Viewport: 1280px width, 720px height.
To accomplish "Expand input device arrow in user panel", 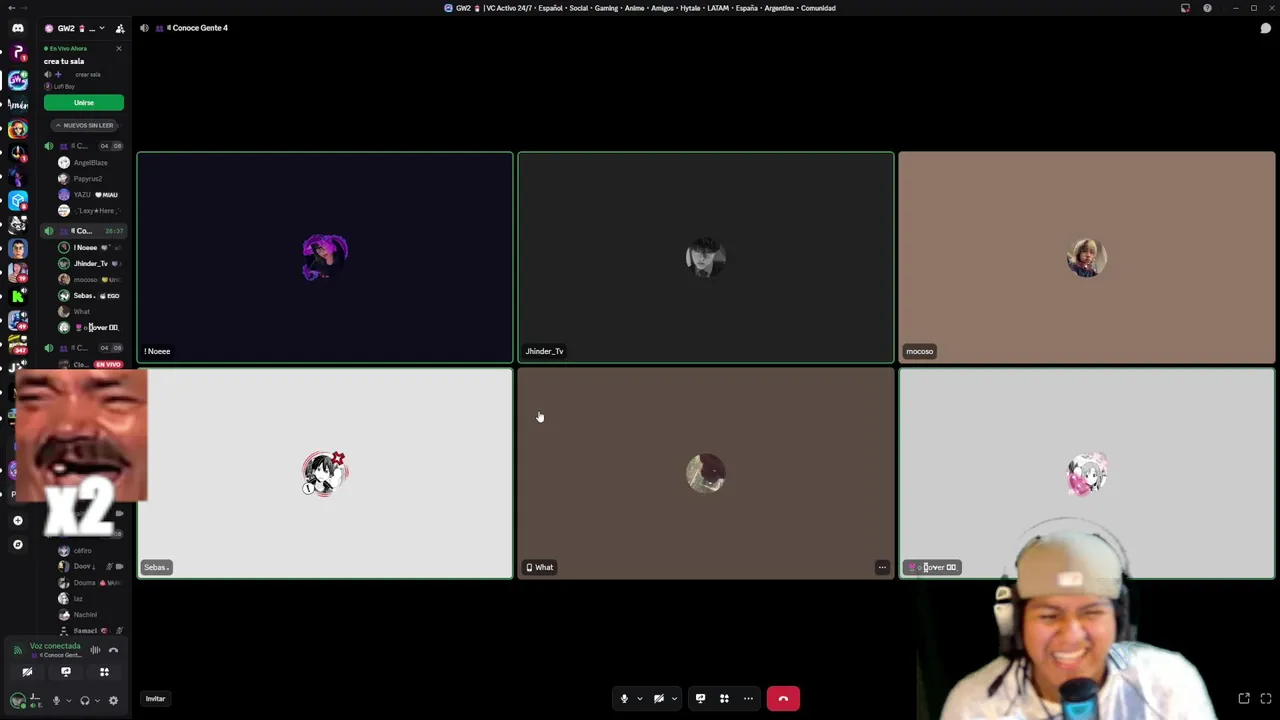I will pyautogui.click(x=69, y=700).
